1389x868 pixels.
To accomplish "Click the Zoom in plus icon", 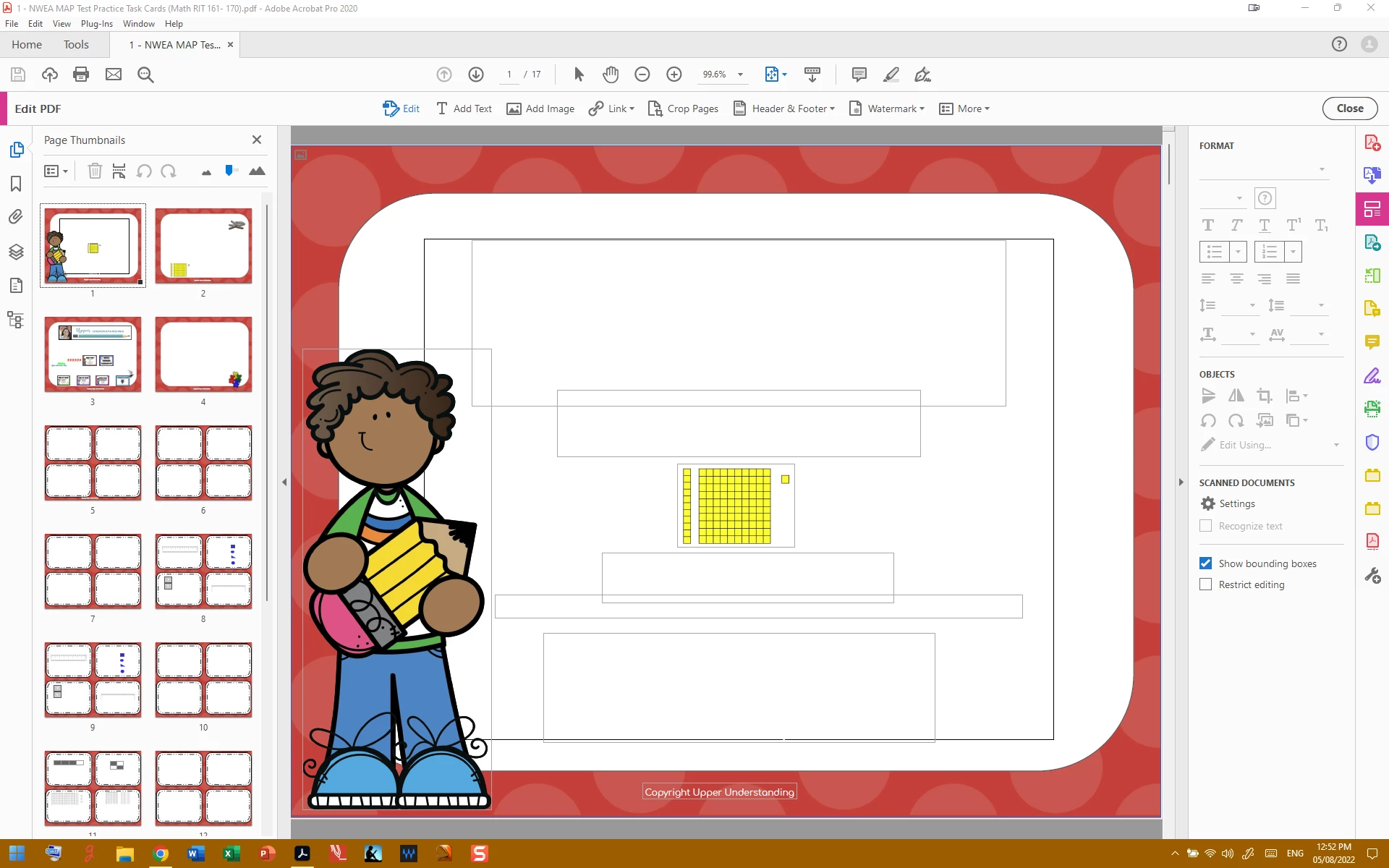I will pos(674,75).
